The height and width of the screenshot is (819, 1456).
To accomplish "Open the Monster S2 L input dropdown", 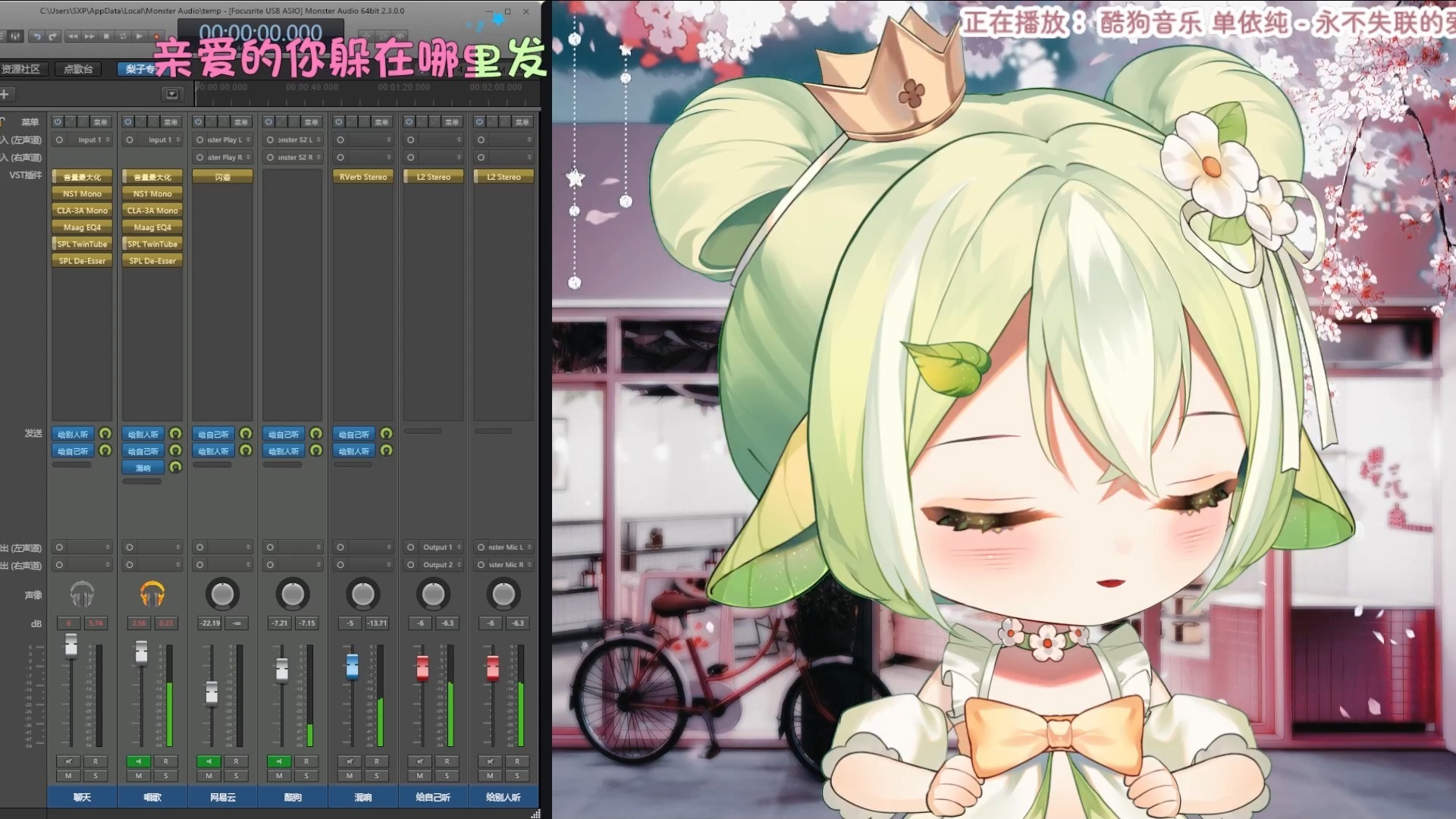I will click(293, 140).
